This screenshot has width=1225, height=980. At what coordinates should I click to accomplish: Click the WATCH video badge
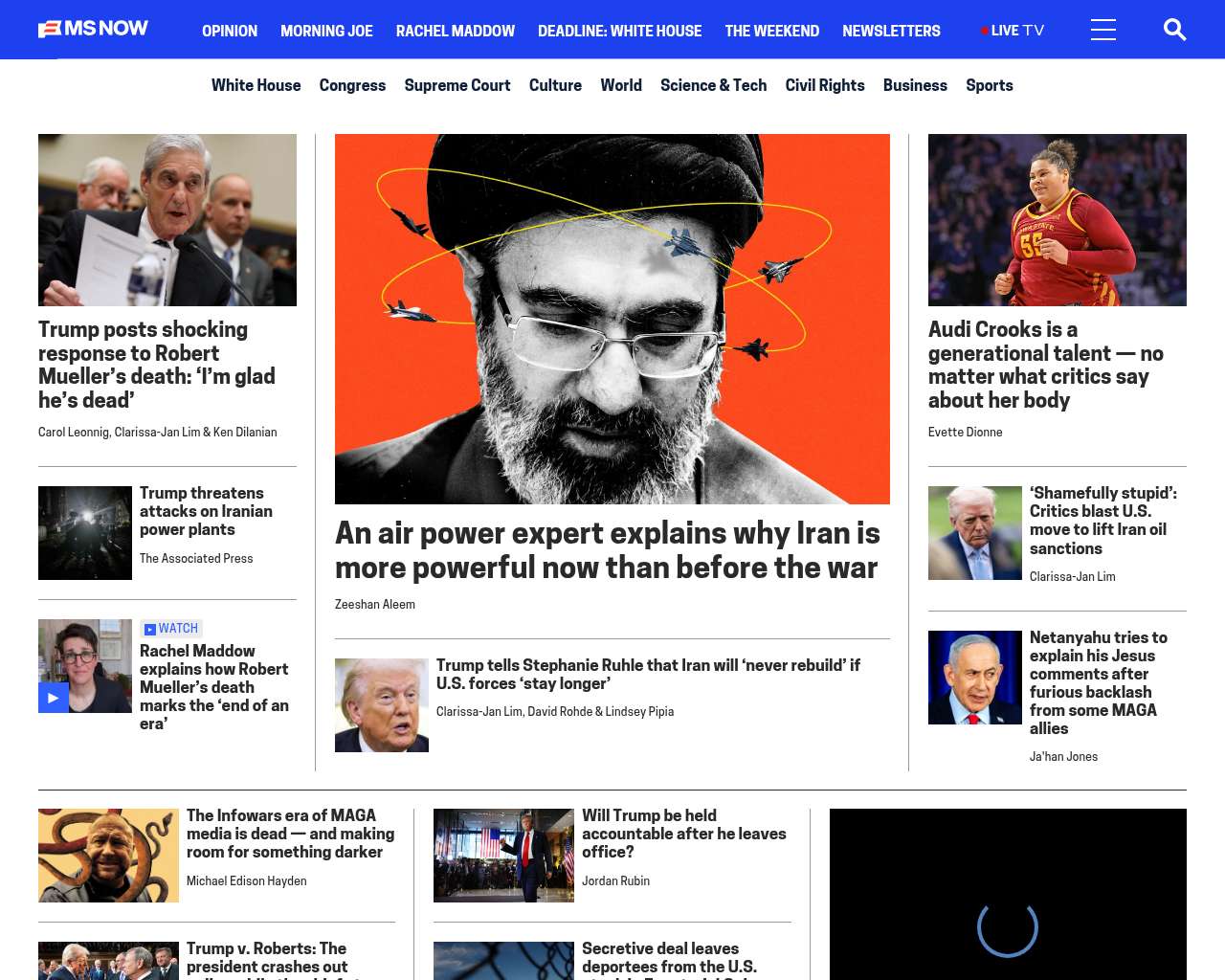point(171,629)
